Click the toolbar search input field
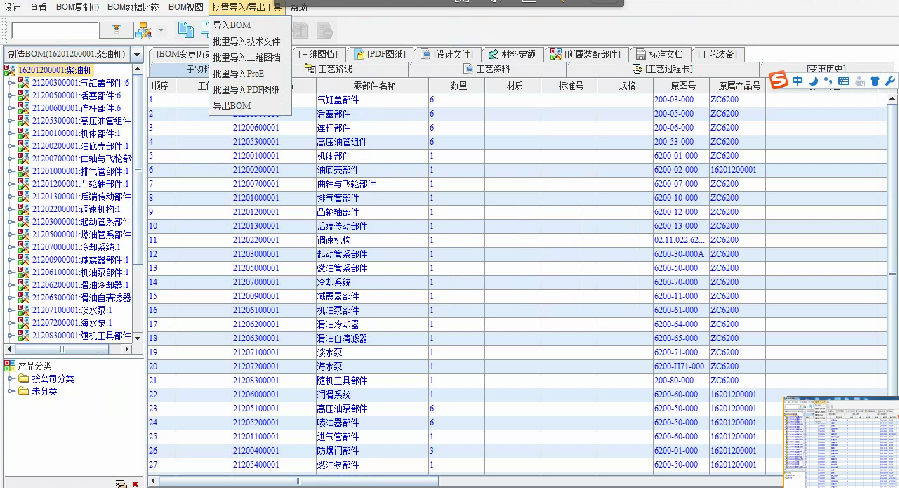 [55, 30]
